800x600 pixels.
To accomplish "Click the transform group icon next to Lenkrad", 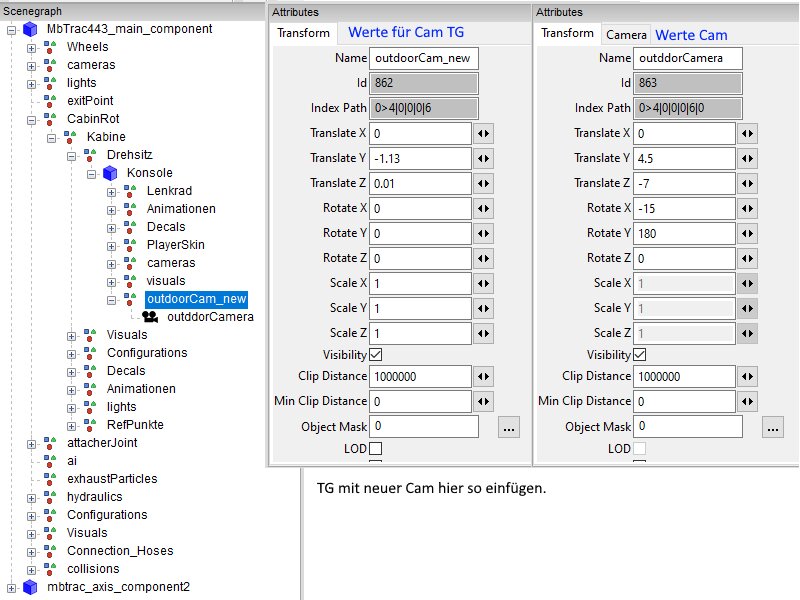I will point(131,191).
